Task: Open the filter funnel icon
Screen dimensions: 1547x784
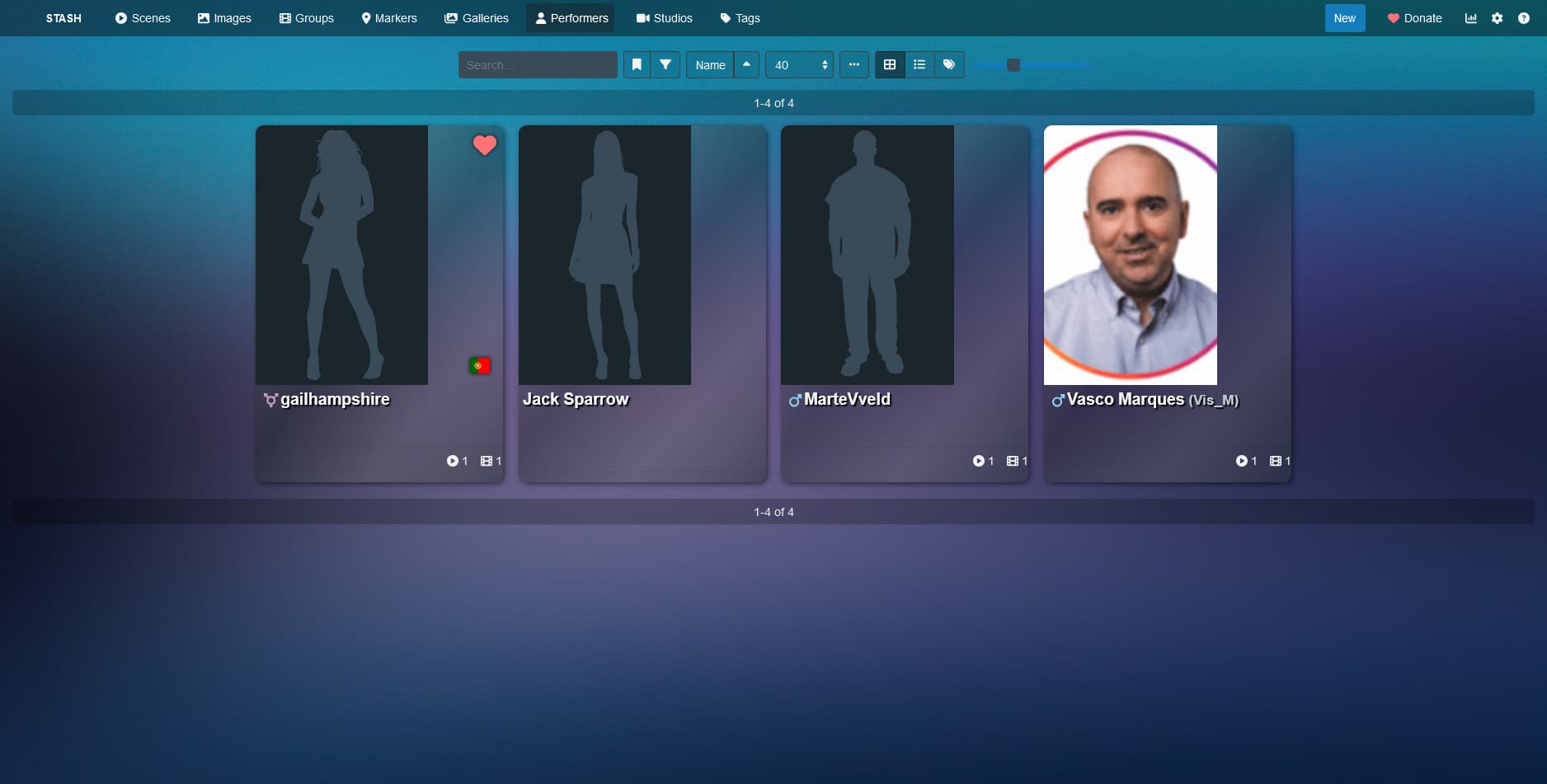Action: [x=665, y=65]
